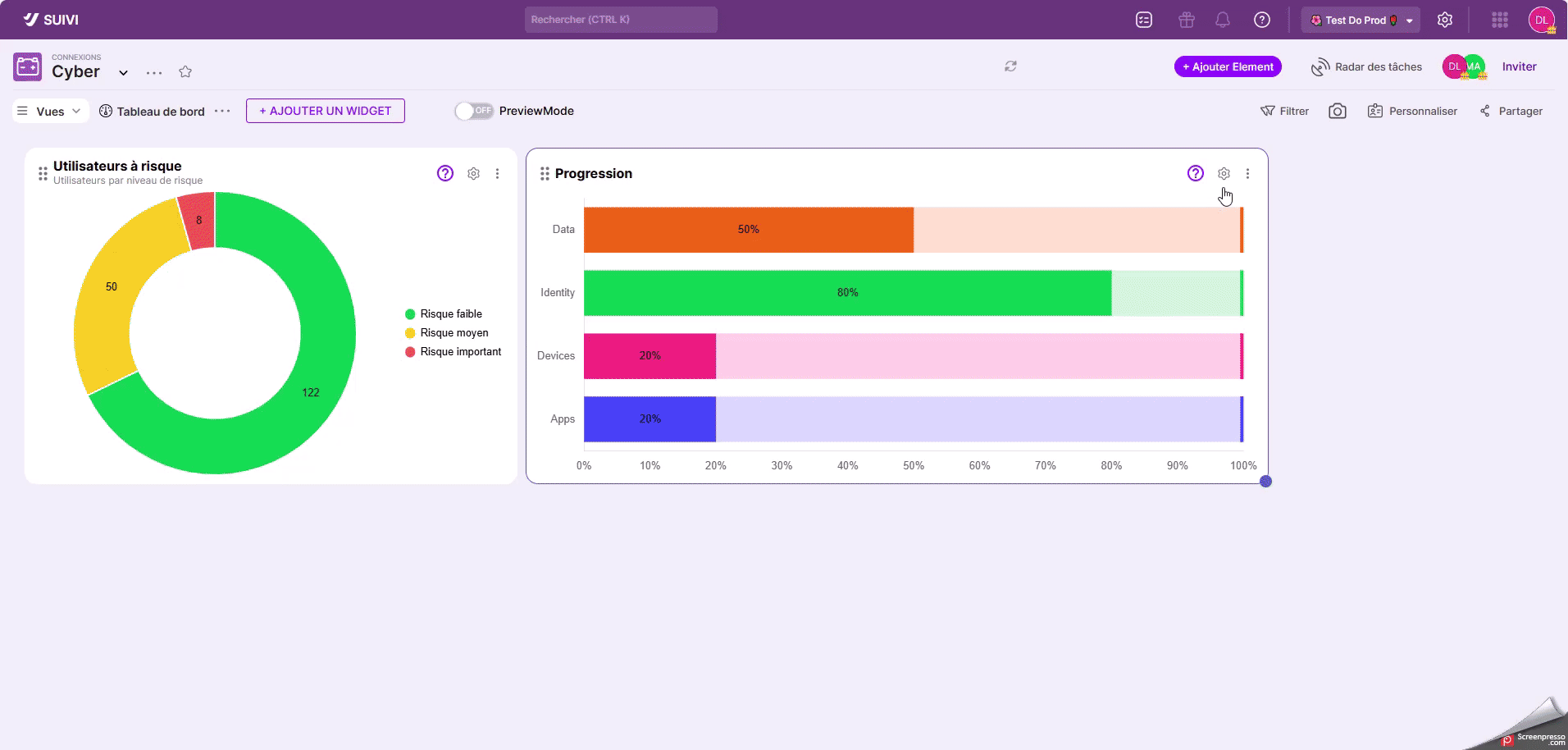Click the camera snapshot icon
Viewport: 1568px width, 750px height.
1337,111
